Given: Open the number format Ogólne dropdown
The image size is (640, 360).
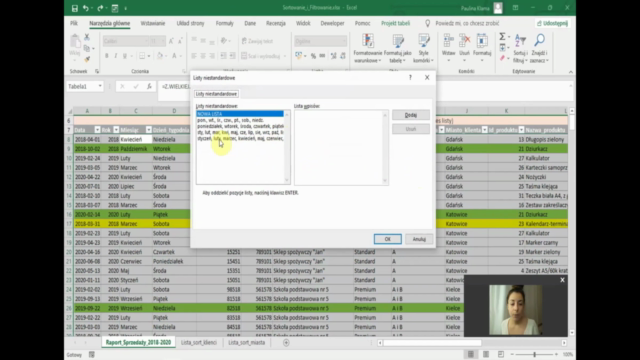Looking at the screenshot, I should tap(344, 41).
